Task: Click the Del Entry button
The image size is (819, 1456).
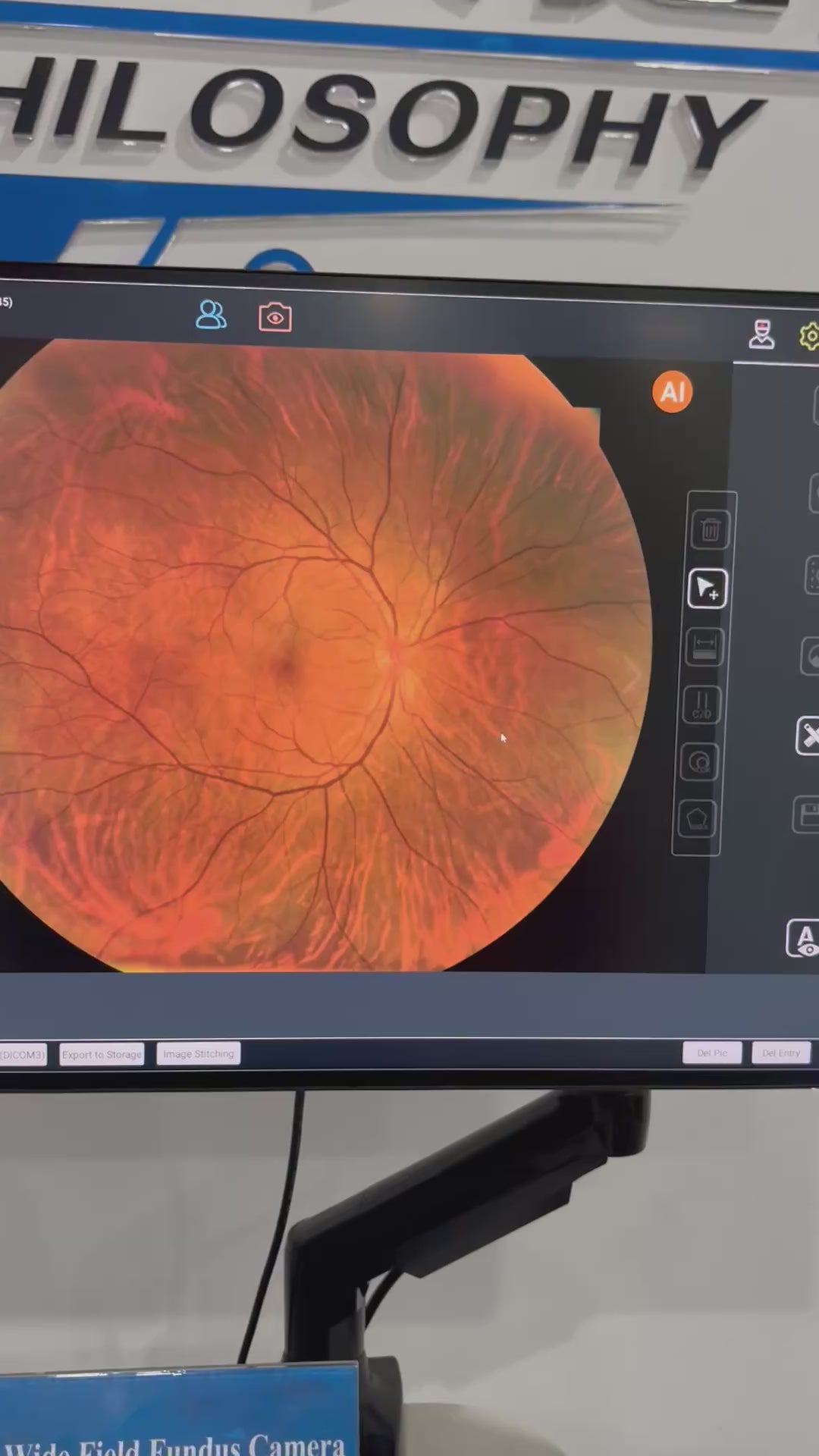Action: [x=781, y=1053]
